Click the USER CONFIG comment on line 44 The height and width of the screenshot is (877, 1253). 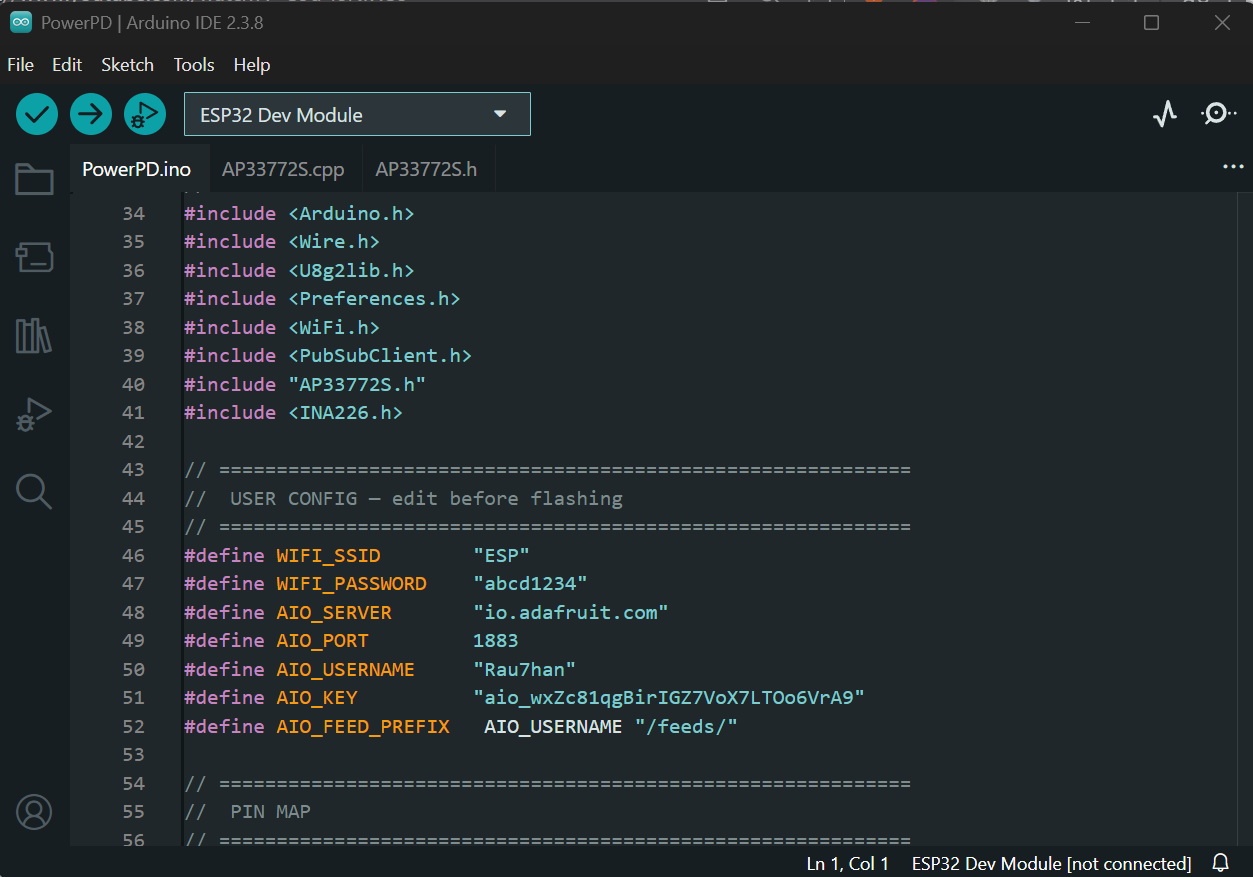404,498
